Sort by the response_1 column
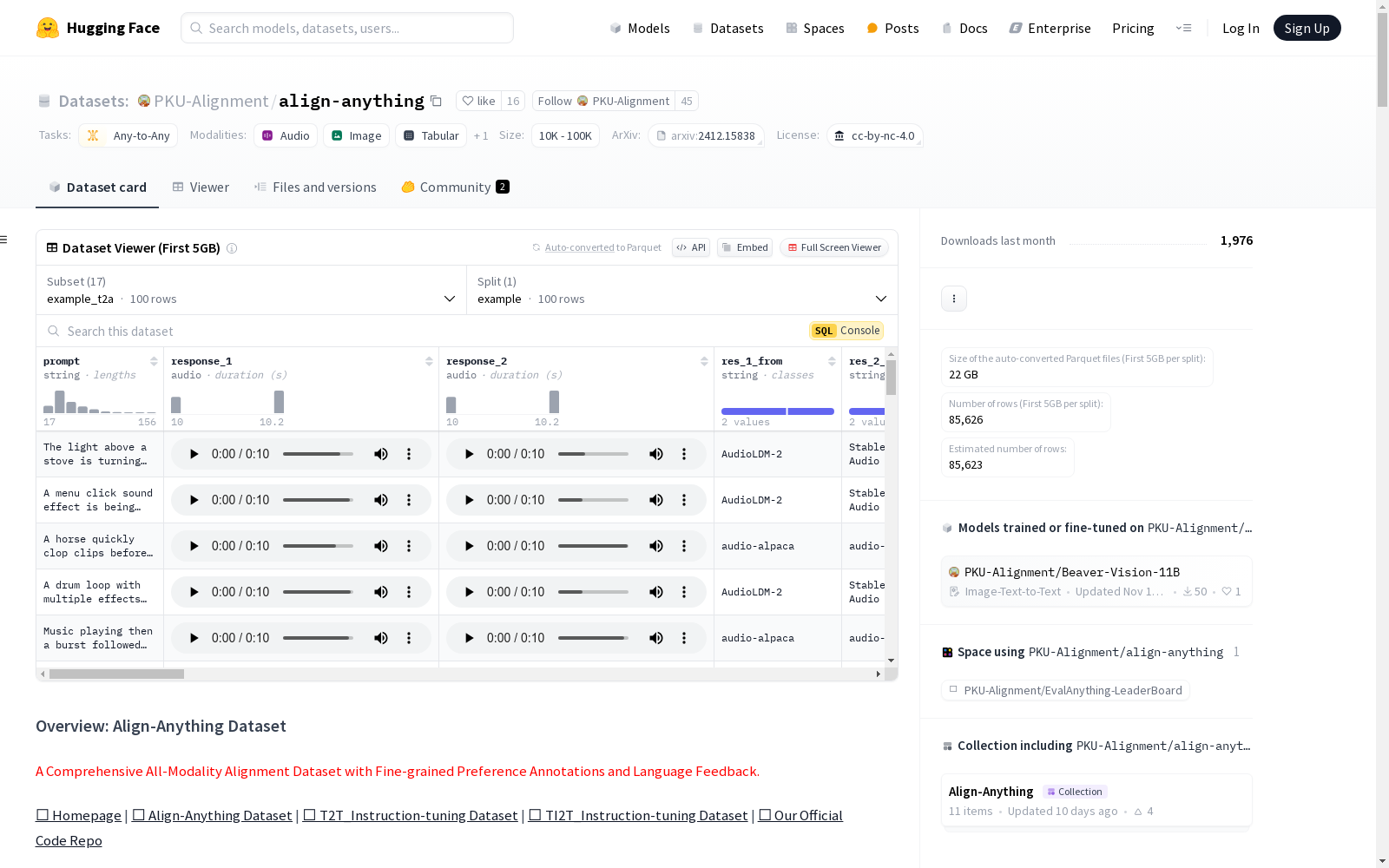1389x868 pixels. 429,361
